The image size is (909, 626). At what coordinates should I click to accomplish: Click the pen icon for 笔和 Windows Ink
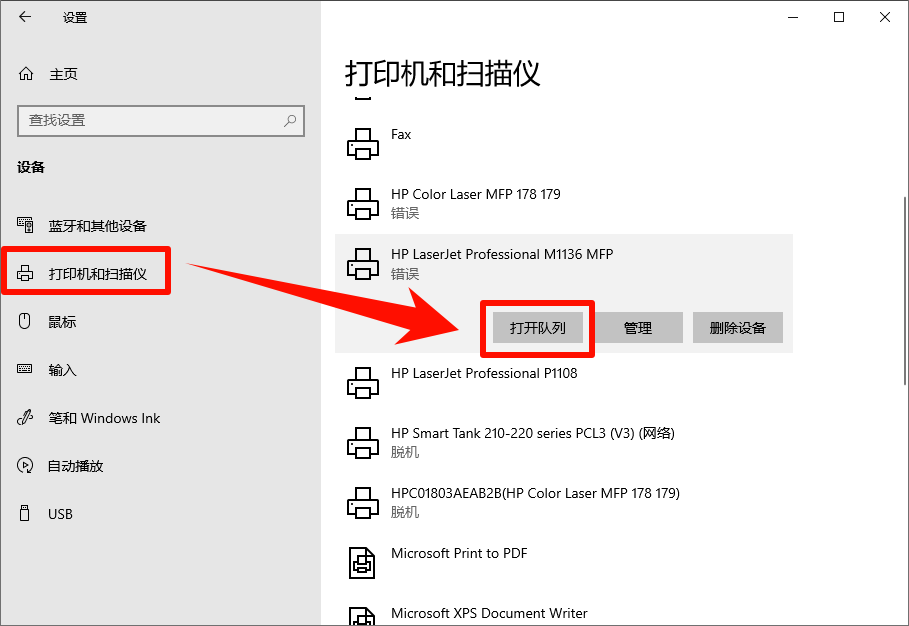click(25, 417)
